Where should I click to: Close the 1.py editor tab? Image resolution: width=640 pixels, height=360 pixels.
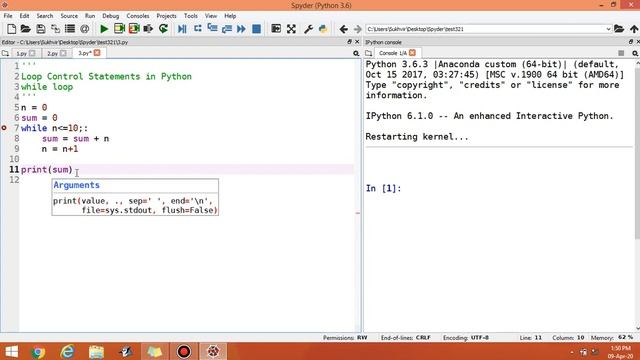(32, 53)
